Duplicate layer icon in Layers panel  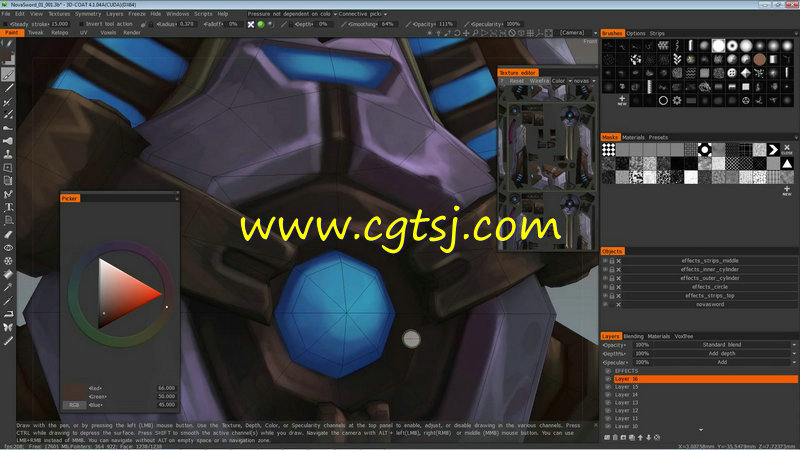tap(632, 437)
